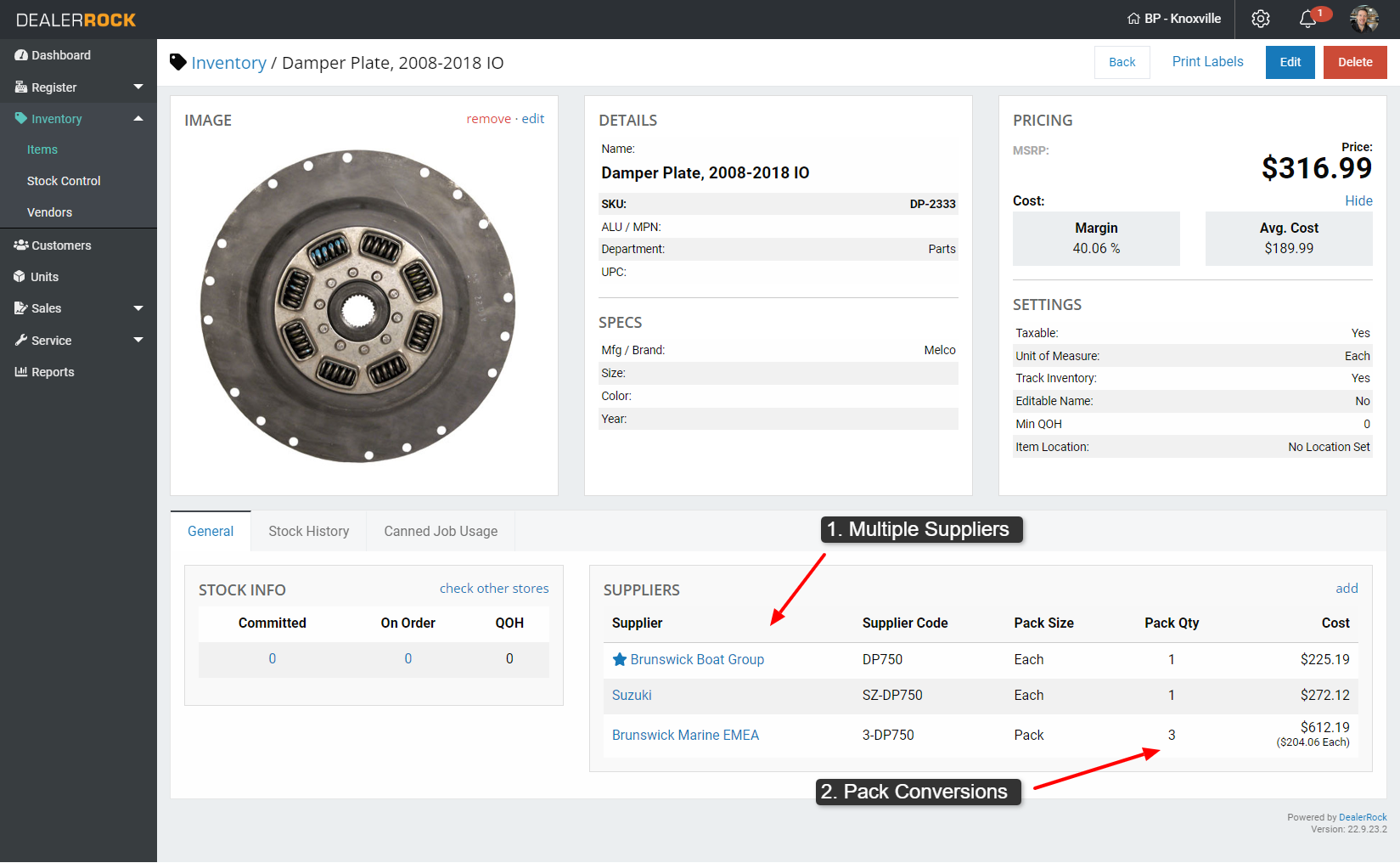Viewport: 1400px width, 863px height.
Task: Click the Register cash register icon
Action: [x=21, y=87]
